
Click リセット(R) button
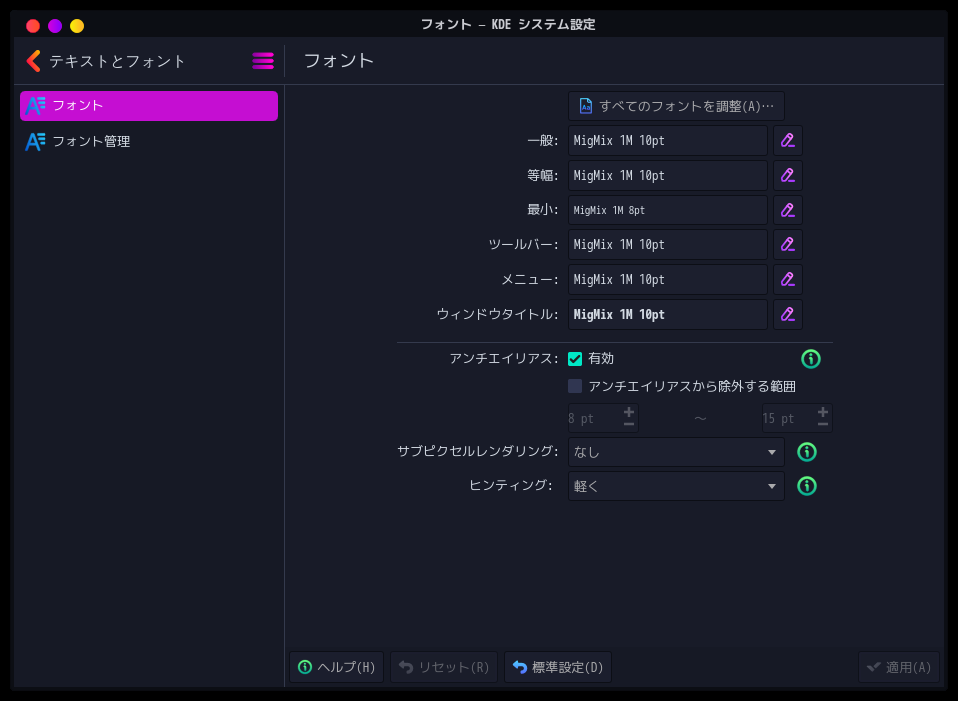444,667
